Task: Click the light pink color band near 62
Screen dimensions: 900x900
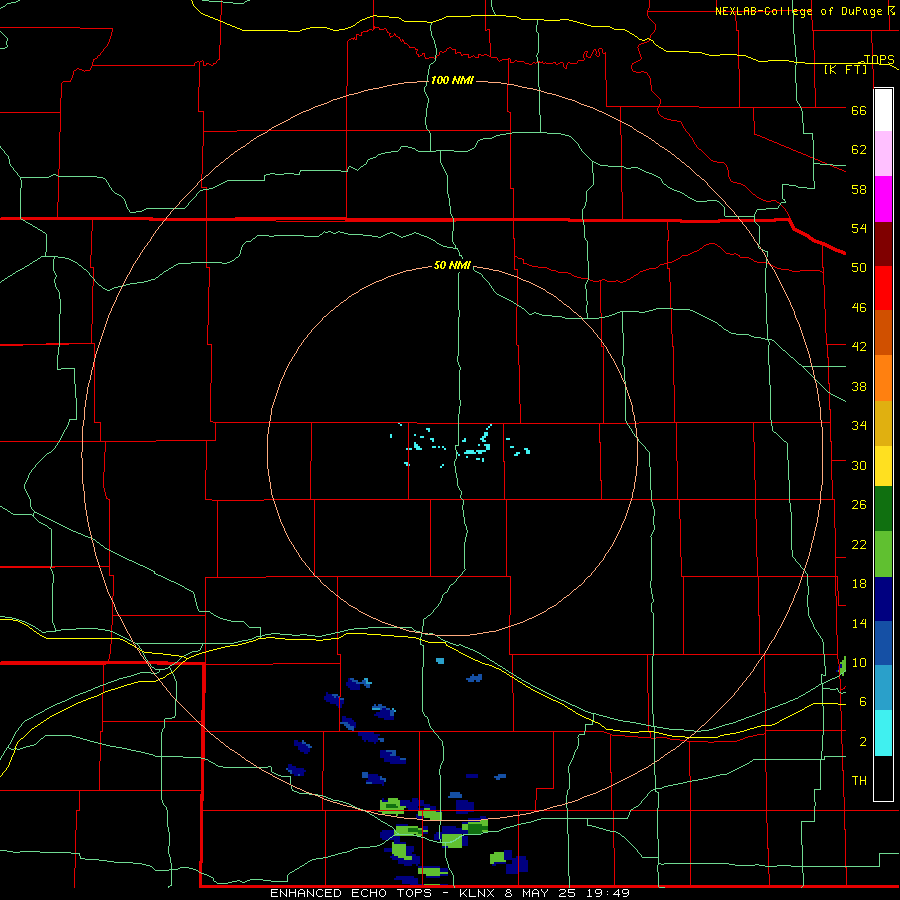Action: pos(883,154)
